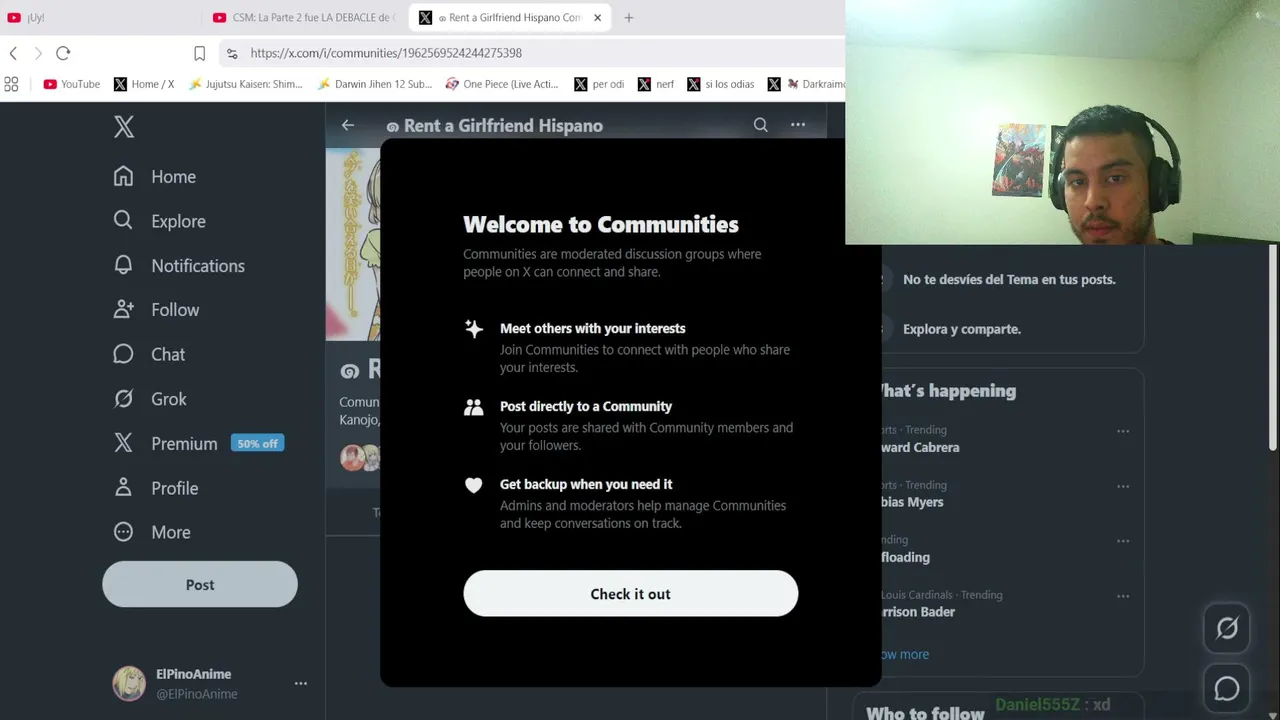Open the floating Grok button

(x=1227, y=628)
